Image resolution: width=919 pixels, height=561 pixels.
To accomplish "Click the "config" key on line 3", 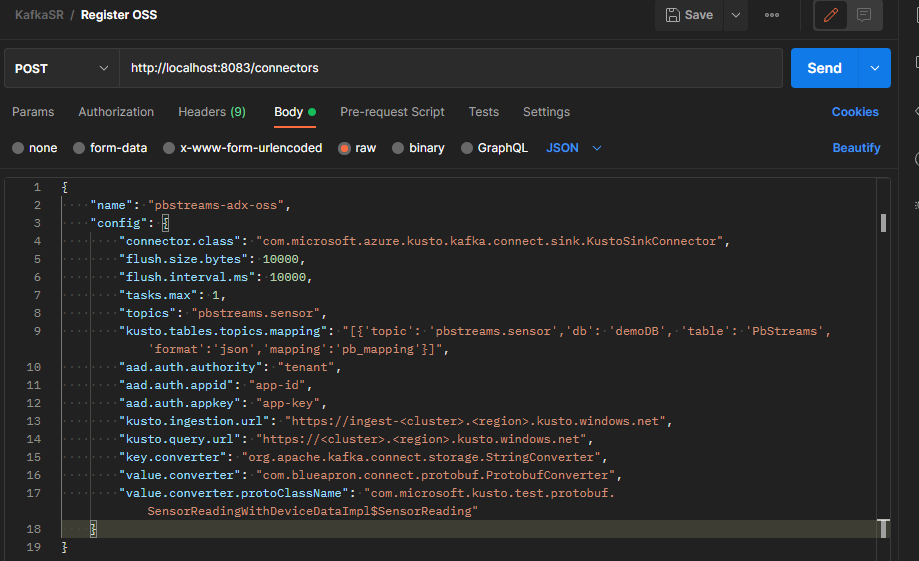I will click(118, 223).
